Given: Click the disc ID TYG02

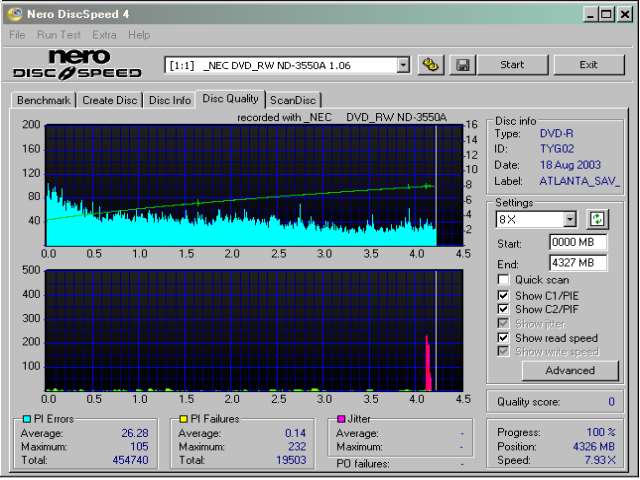Looking at the screenshot, I should (x=557, y=149).
